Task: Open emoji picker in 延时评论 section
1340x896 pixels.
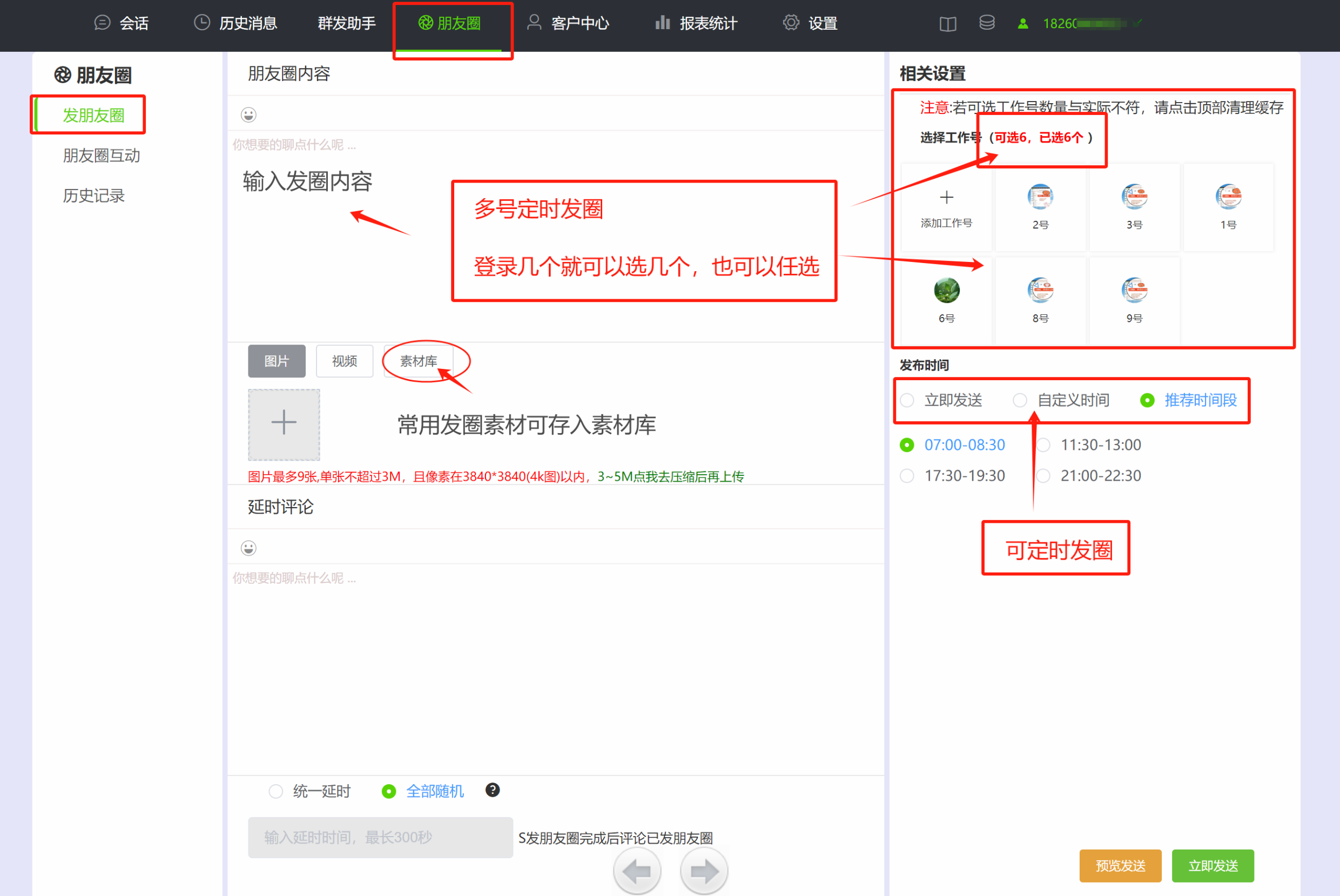Action: [248, 548]
